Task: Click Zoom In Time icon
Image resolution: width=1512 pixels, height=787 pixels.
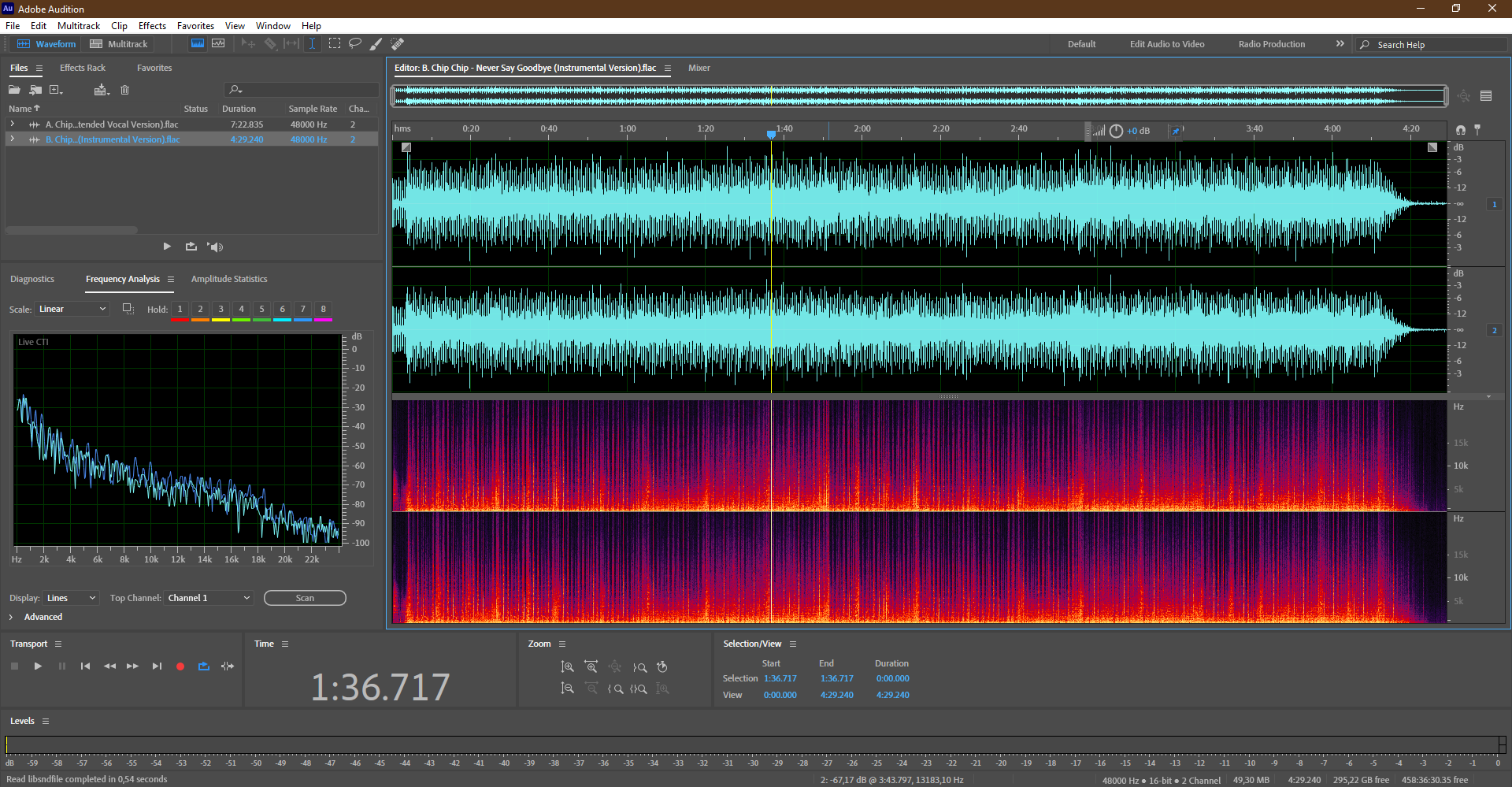Action: [x=591, y=667]
